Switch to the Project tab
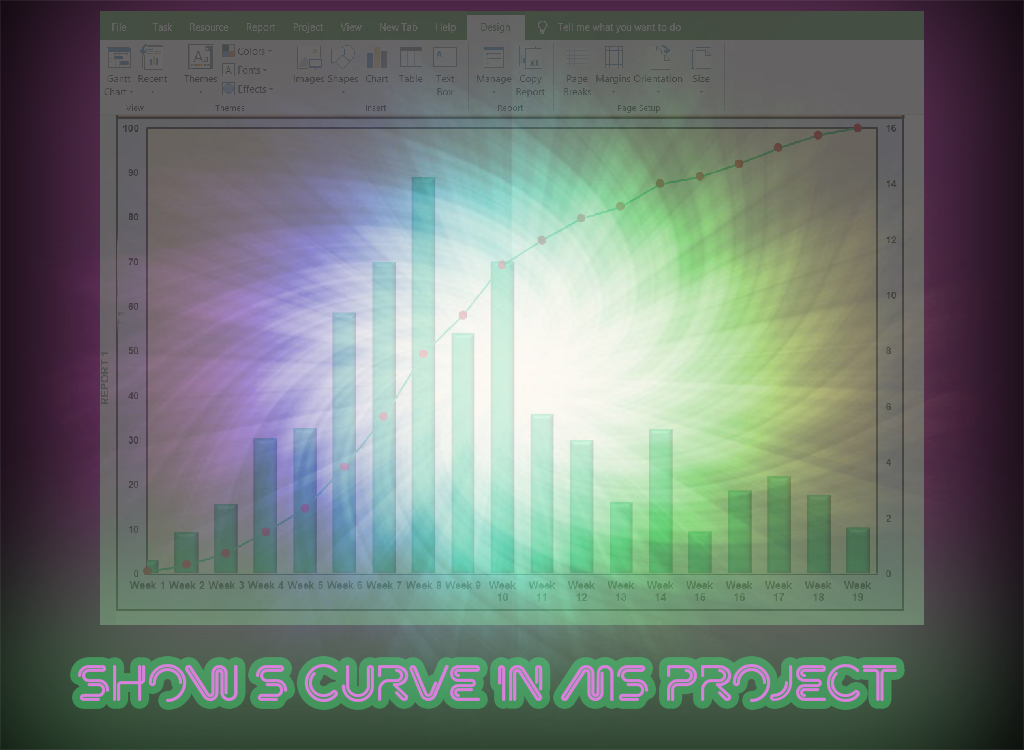Screen dimensions: 1024x750 [308, 27]
